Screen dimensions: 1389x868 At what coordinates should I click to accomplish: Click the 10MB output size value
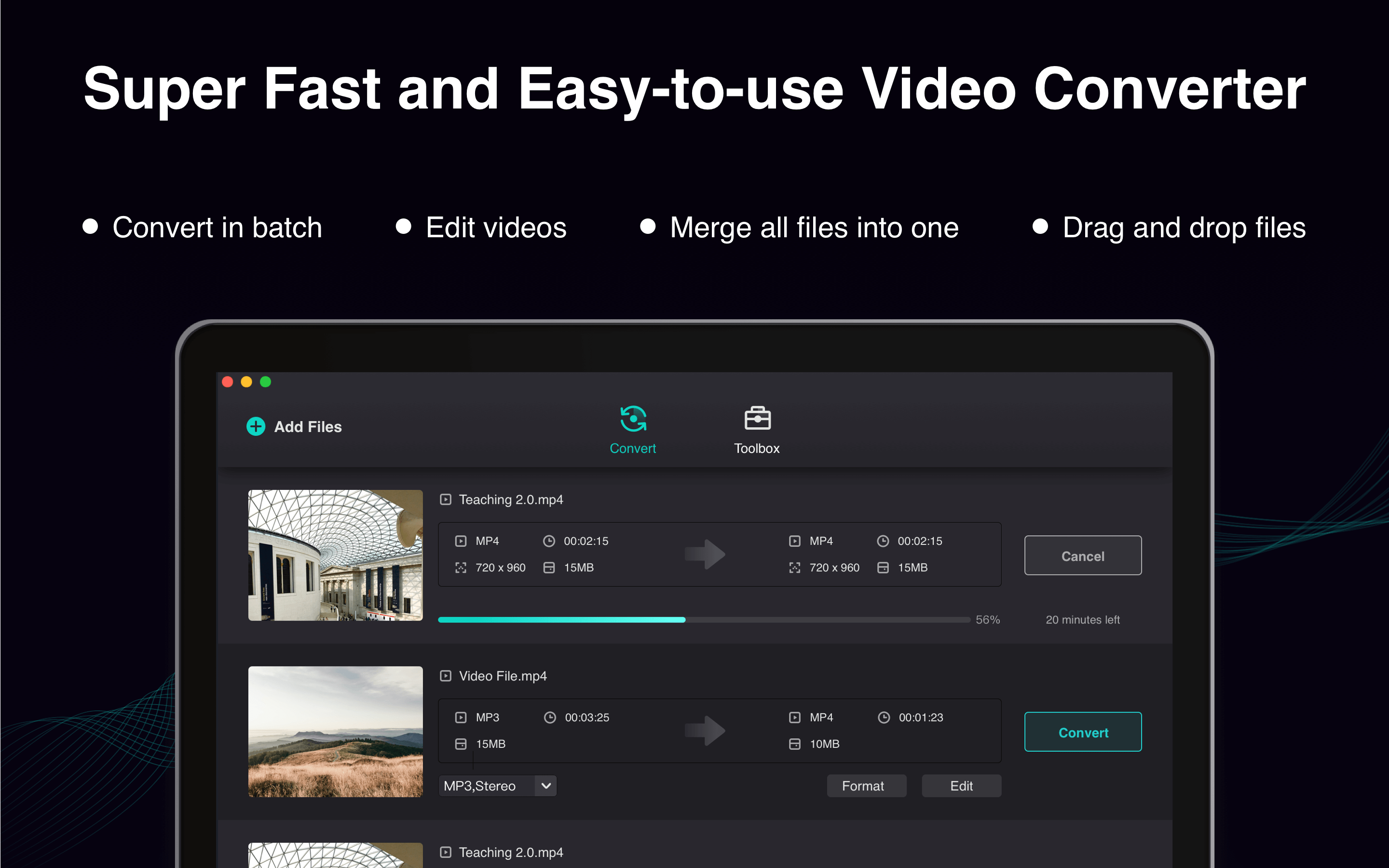pos(825,744)
